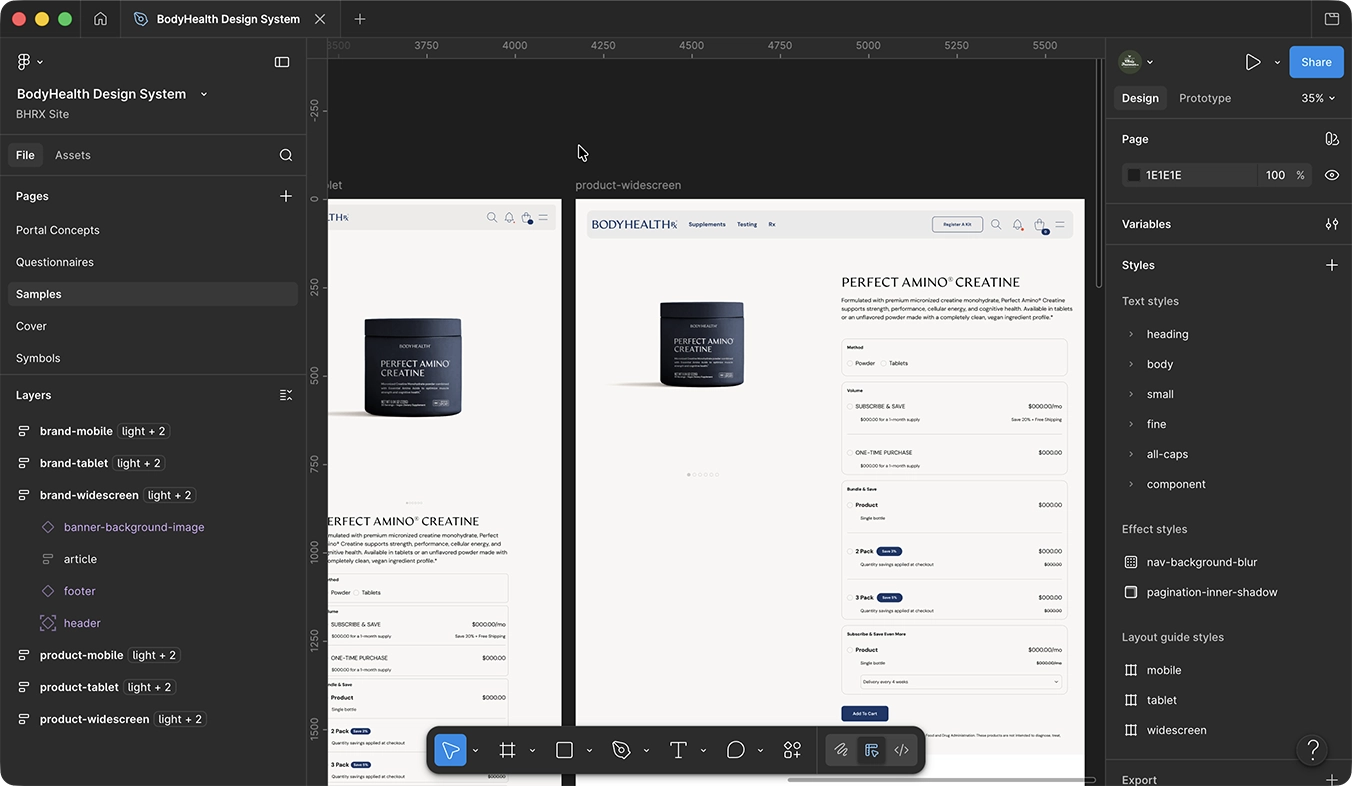Select the Frame tool
Screen dimensions: 1352x786
pyautogui.click(x=508, y=750)
